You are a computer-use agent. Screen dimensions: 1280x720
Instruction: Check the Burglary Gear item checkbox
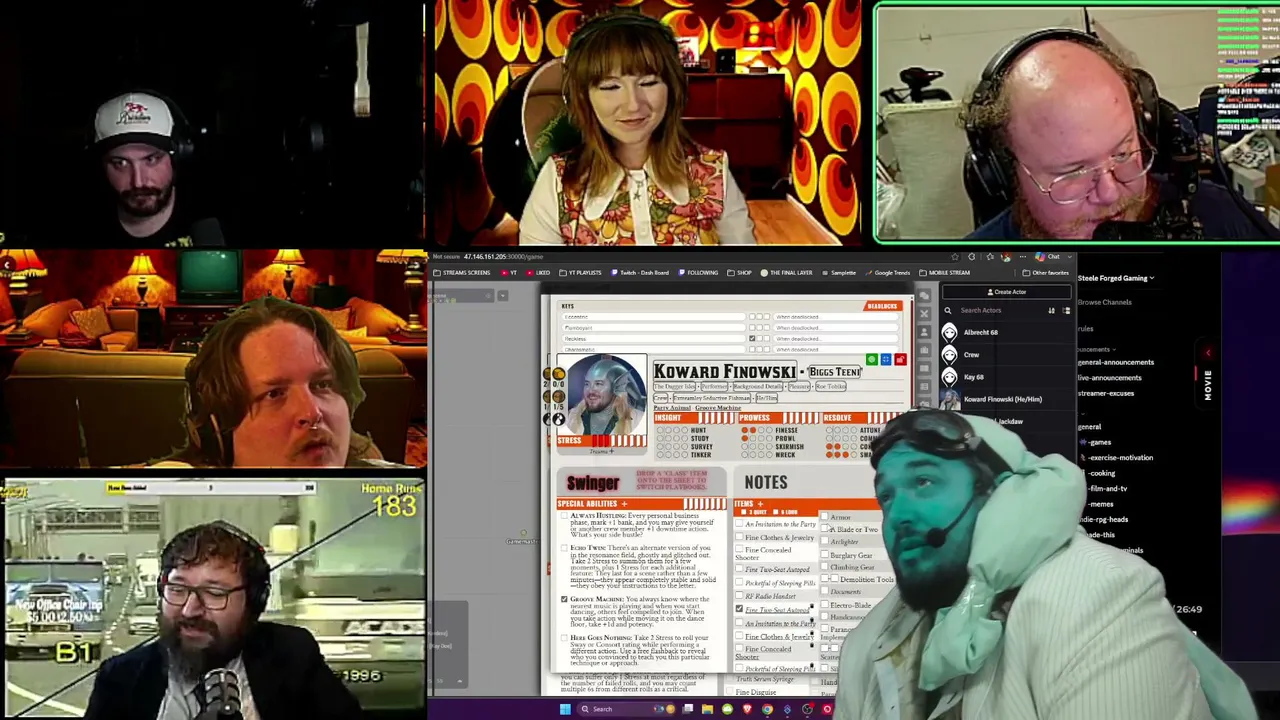pyautogui.click(x=825, y=555)
